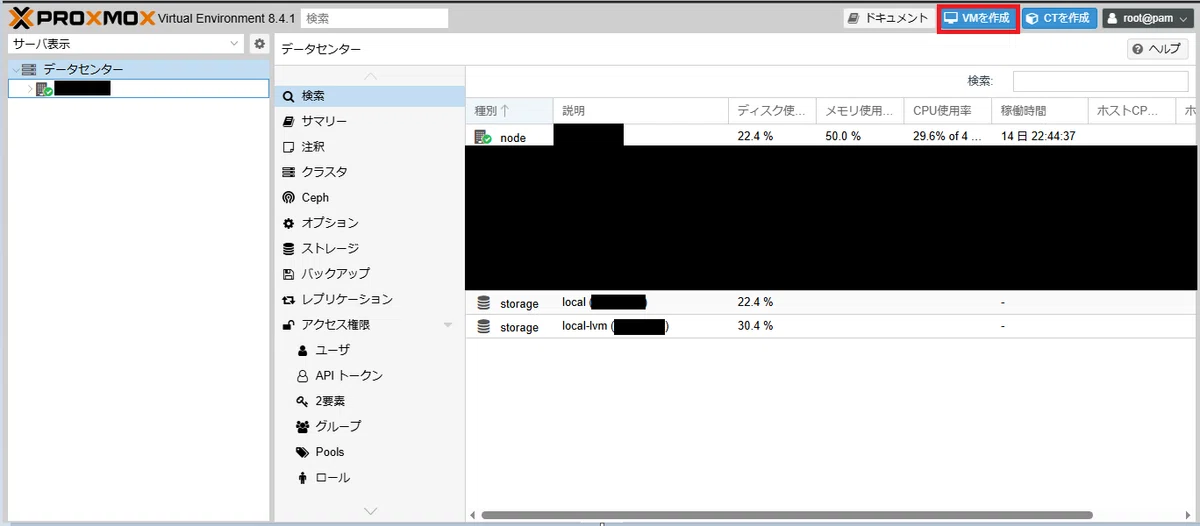Open the クラスタ menu item
Image resolution: width=1200 pixels, height=526 pixels.
click(369, 172)
